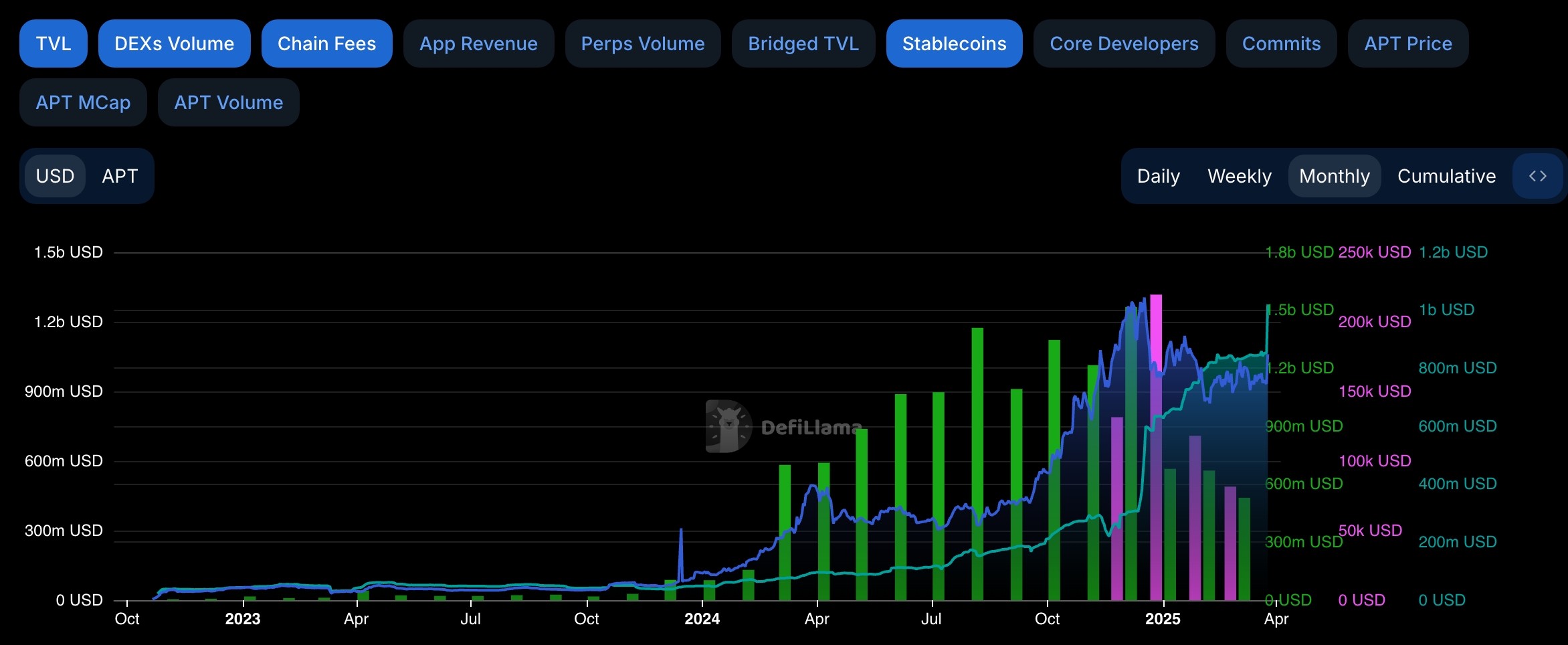Enable the Bridged TVL metric
The height and width of the screenshot is (645, 1568).
point(803,43)
